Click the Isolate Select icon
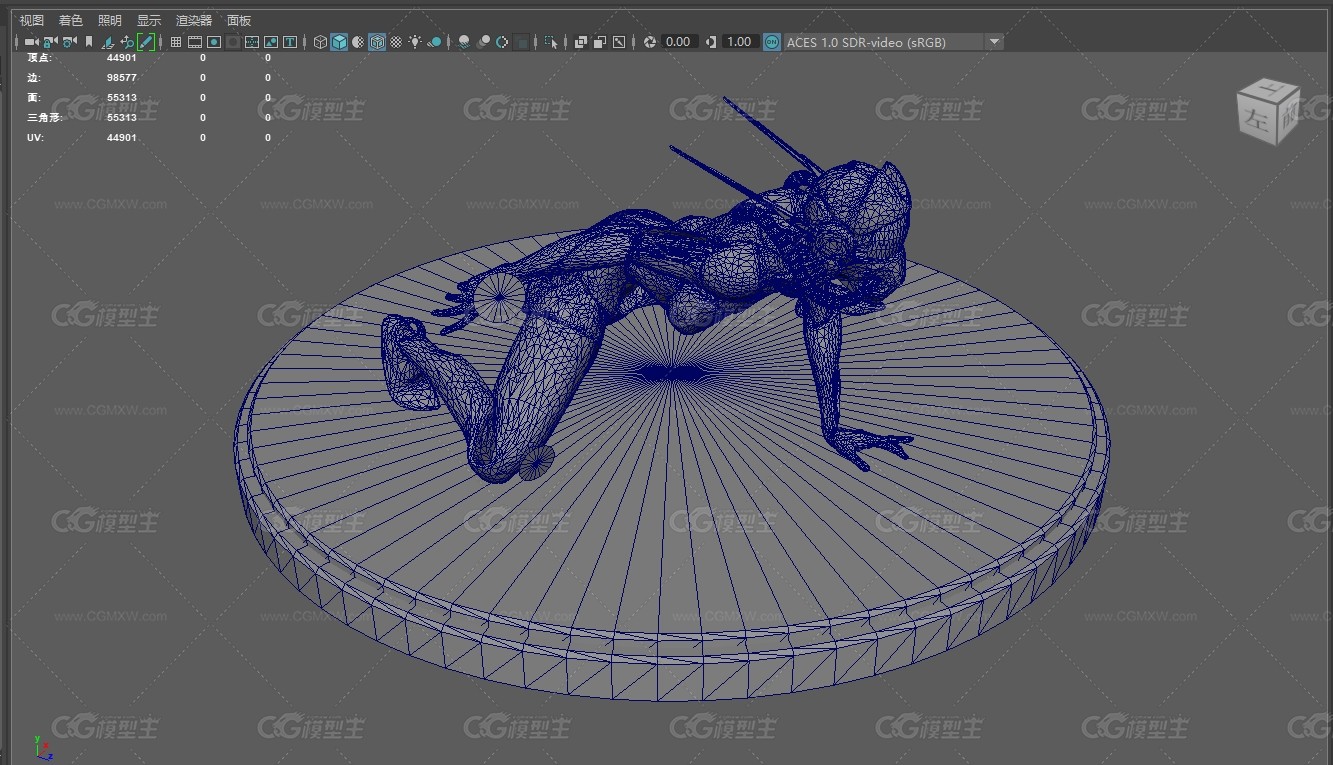The width and height of the screenshot is (1333, 765). (x=551, y=42)
